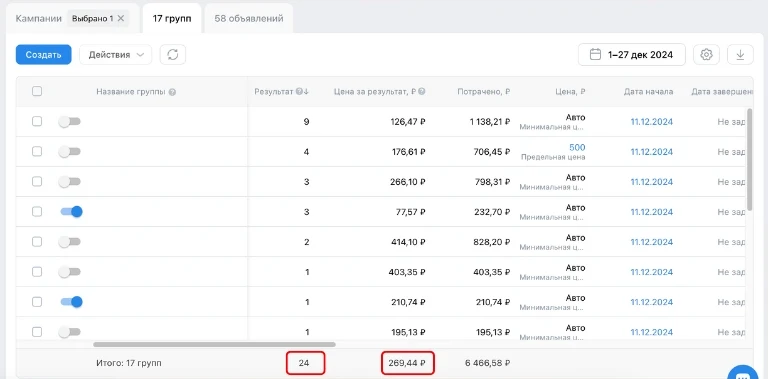
Task: Open start date 11.12.2024 in 798,31 ₽ row
Action: [651, 182]
